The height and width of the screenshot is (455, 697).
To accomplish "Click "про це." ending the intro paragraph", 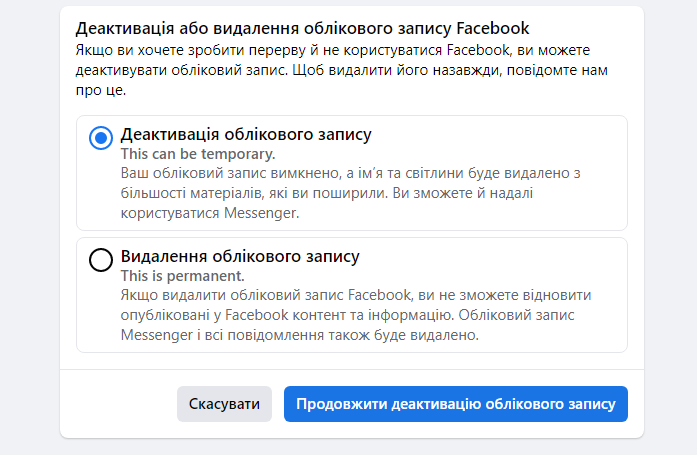I will coord(100,90).
